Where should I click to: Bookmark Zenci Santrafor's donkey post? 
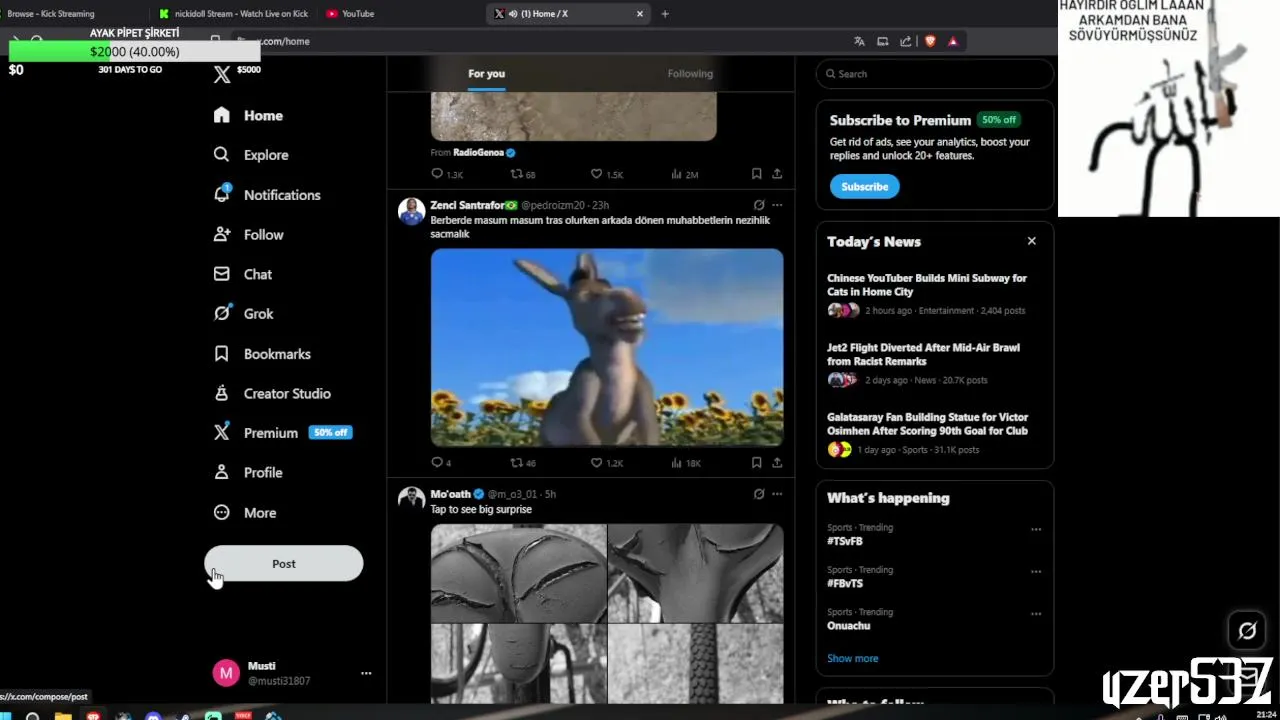[756, 463]
